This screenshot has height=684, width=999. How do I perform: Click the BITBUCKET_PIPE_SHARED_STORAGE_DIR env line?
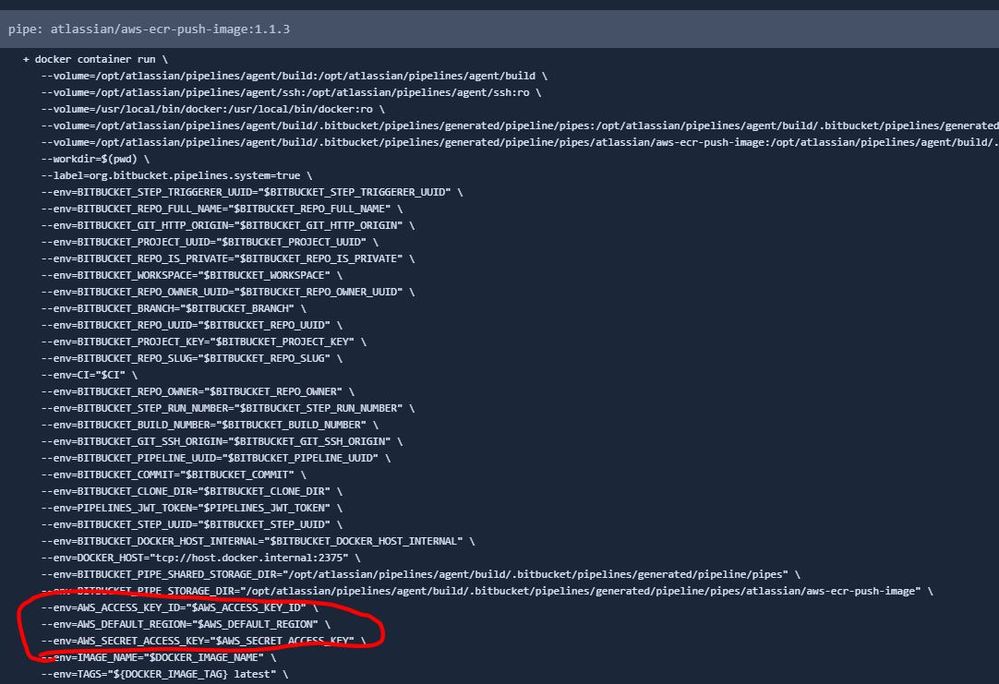pyautogui.click(x=420, y=574)
